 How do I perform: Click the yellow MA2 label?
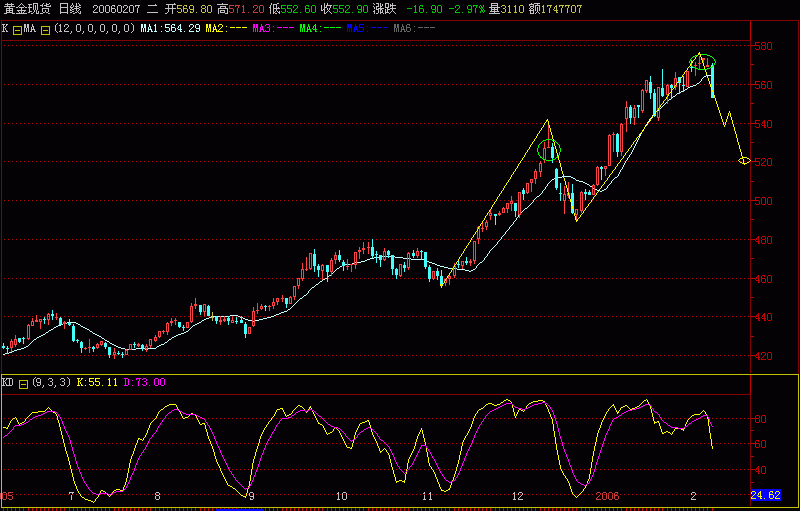[227, 29]
